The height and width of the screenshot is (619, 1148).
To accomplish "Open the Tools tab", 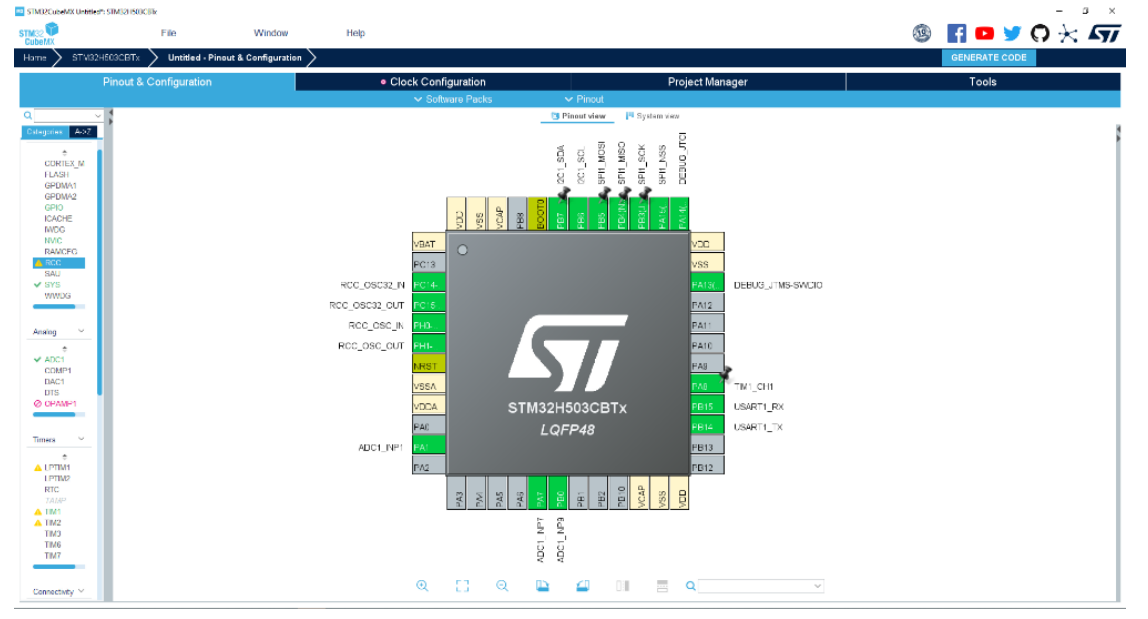I will [983, 82].
